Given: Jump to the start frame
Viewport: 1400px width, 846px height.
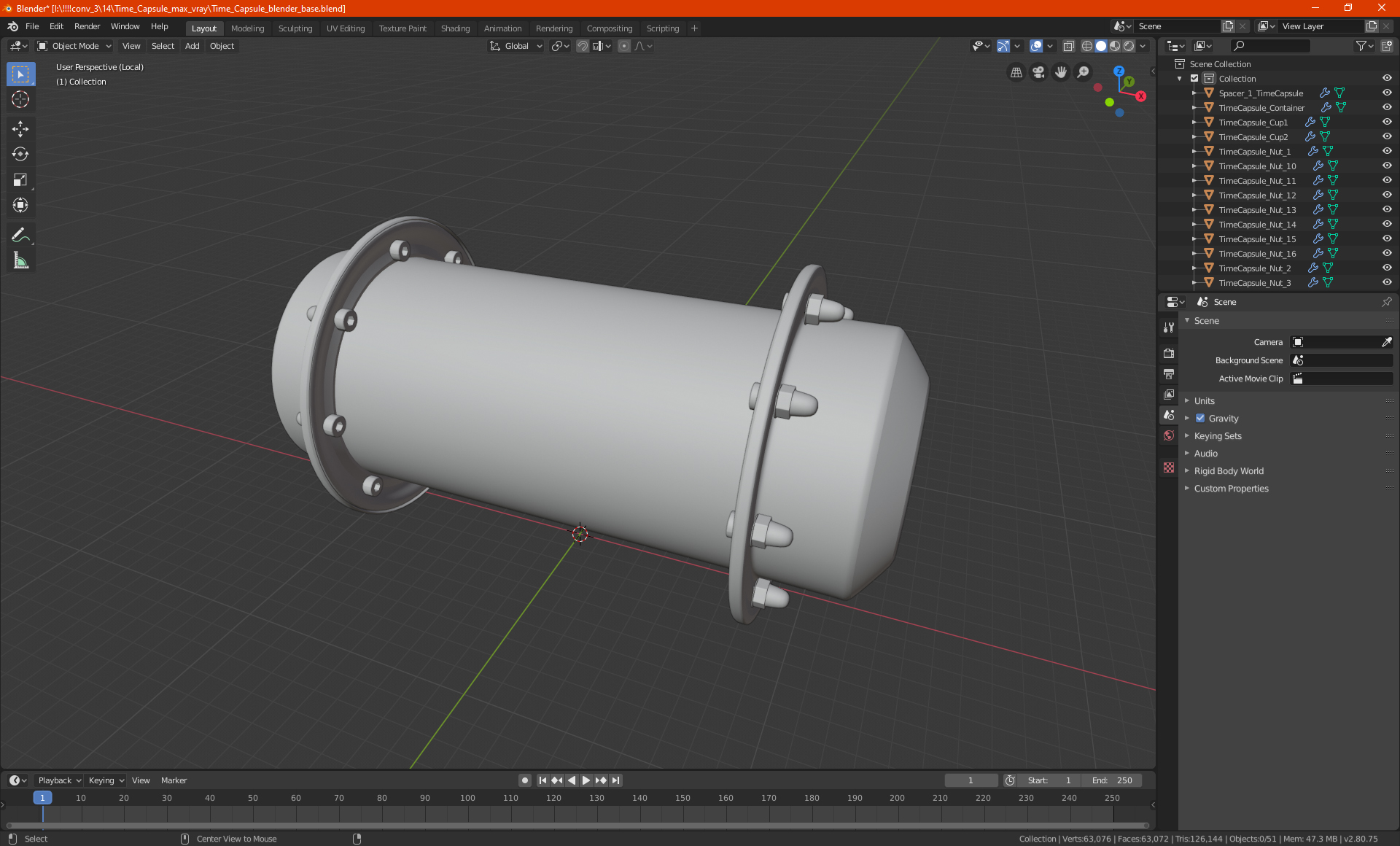Looking at the screenshot, I should tap(542, 780).
